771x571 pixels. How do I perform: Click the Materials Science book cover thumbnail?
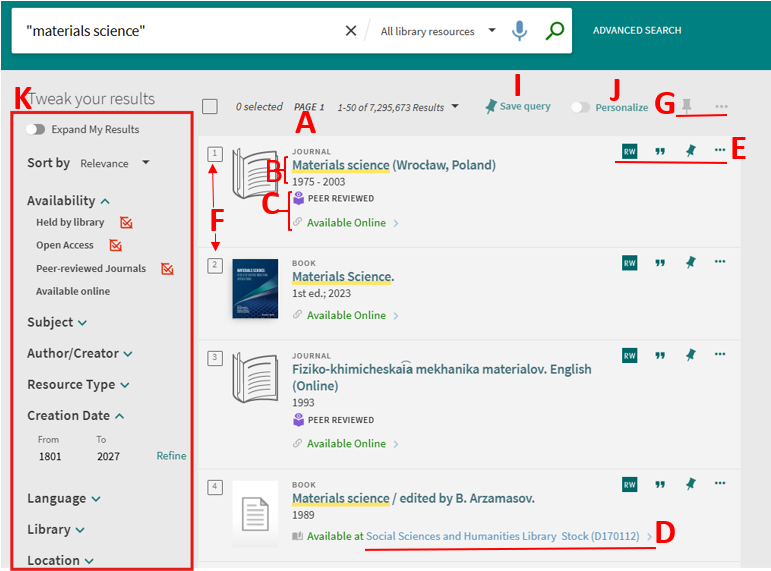[255, 289]
